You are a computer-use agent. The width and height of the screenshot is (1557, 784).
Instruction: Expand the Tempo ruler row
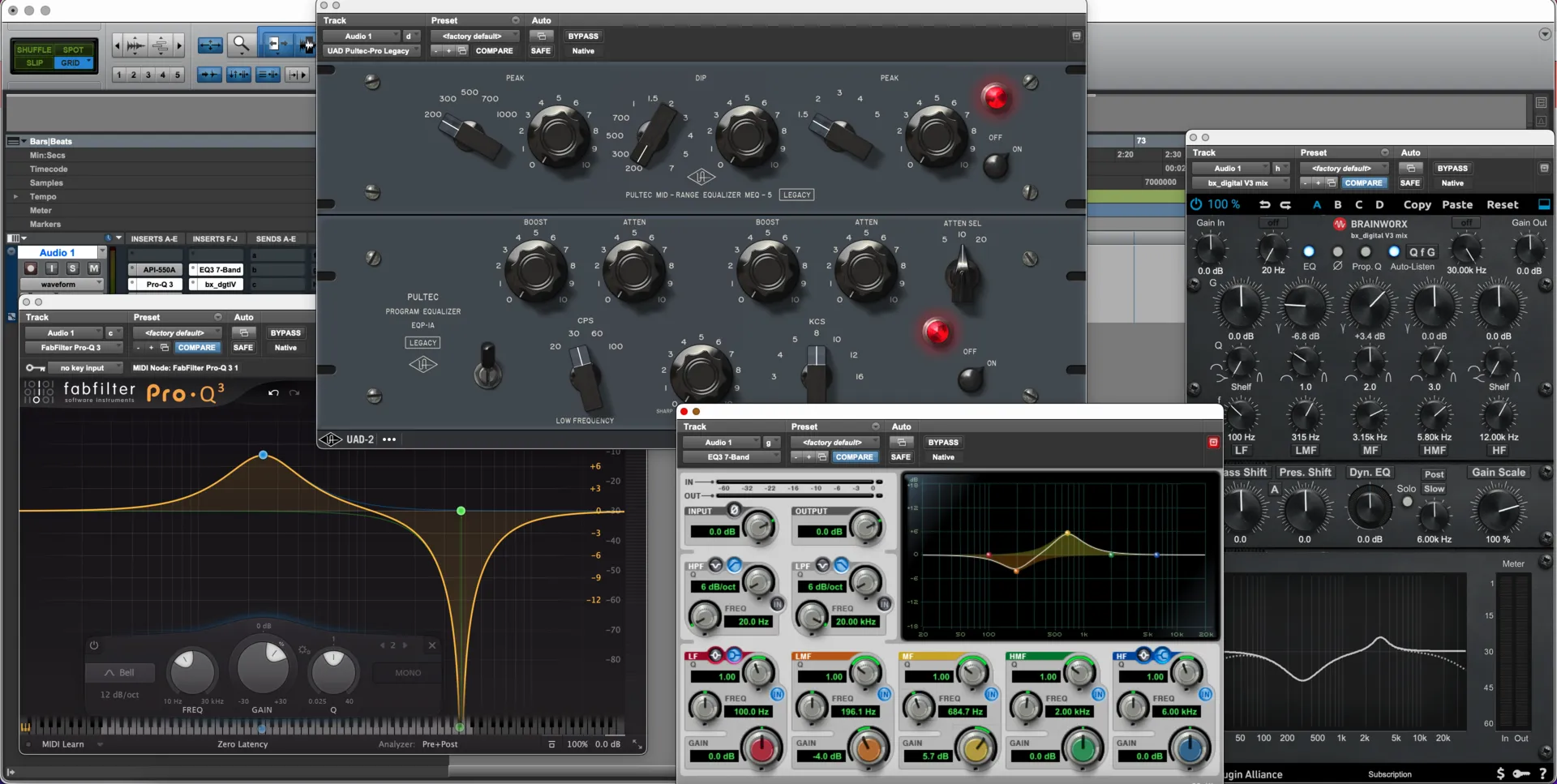point(15,196)
